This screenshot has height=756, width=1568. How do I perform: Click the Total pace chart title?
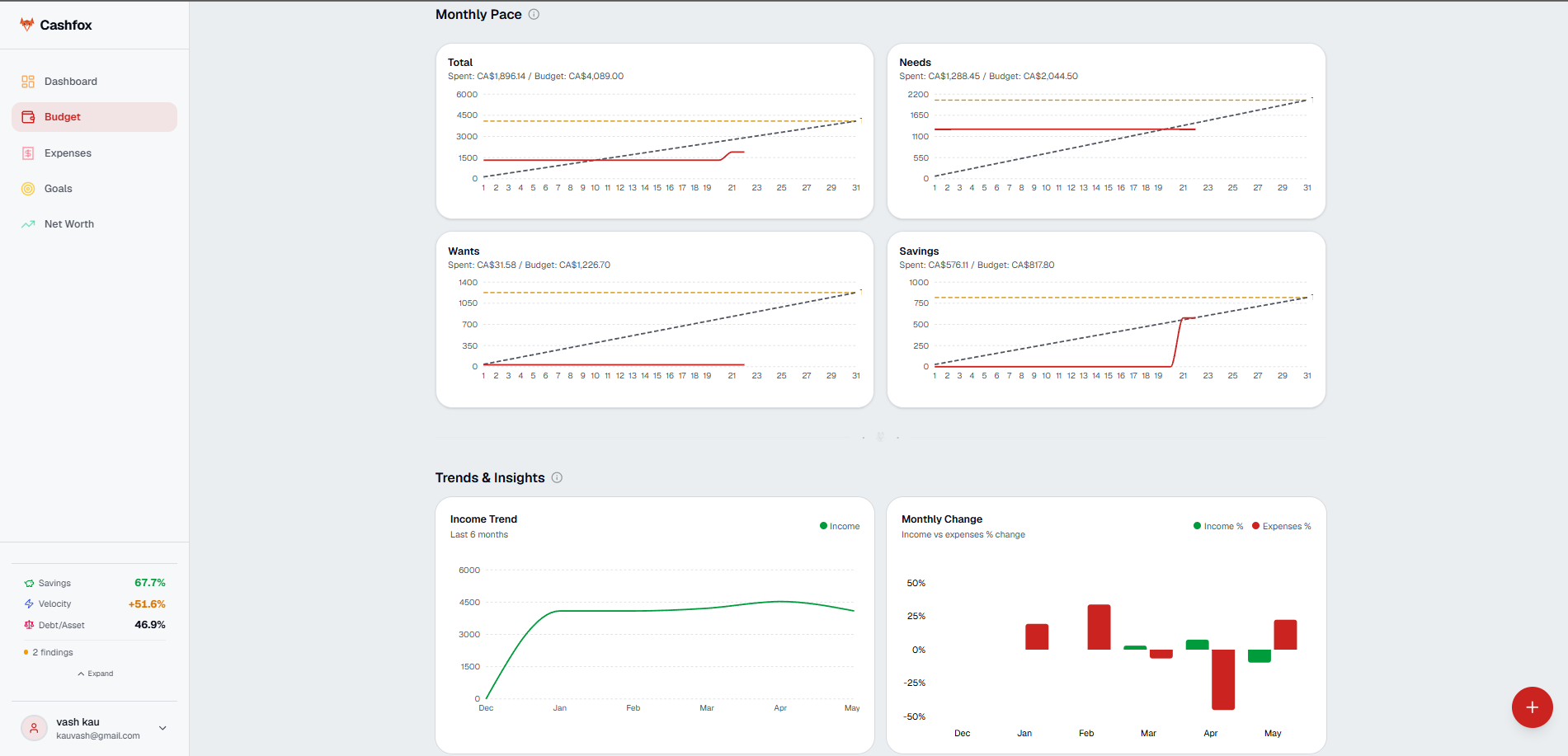click(x=460, y=63)
